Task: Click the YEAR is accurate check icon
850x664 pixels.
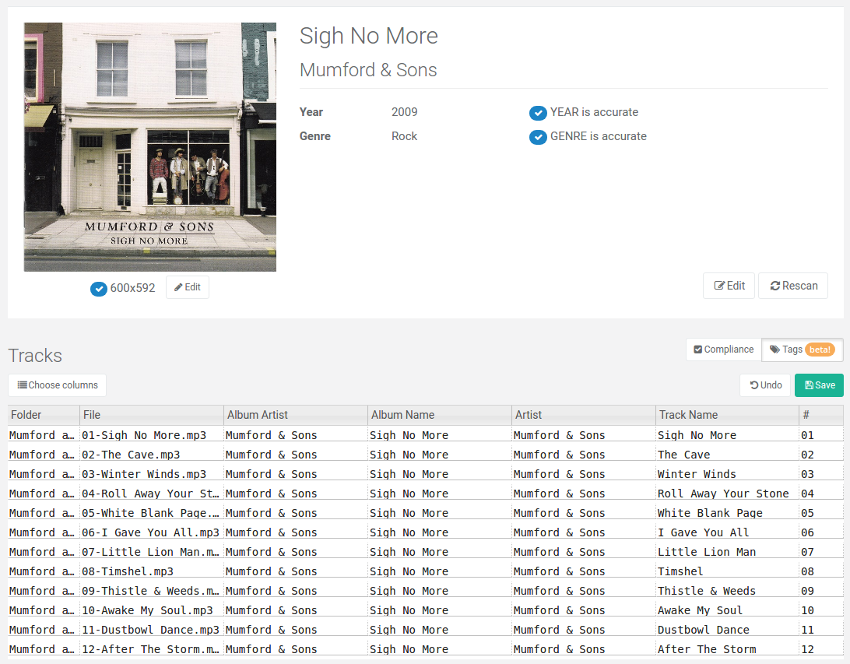Action: pyautogui.click(x=538, y=113)
